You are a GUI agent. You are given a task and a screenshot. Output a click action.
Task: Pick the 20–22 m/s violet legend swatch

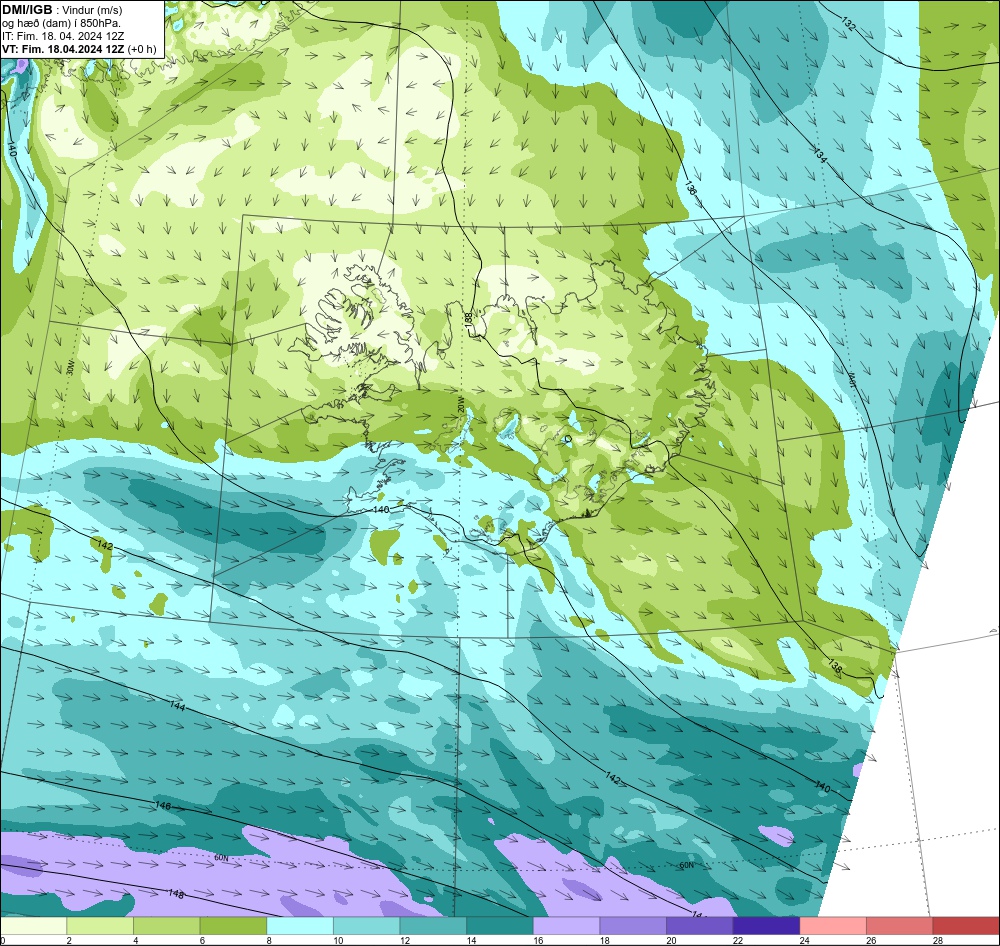700,926
